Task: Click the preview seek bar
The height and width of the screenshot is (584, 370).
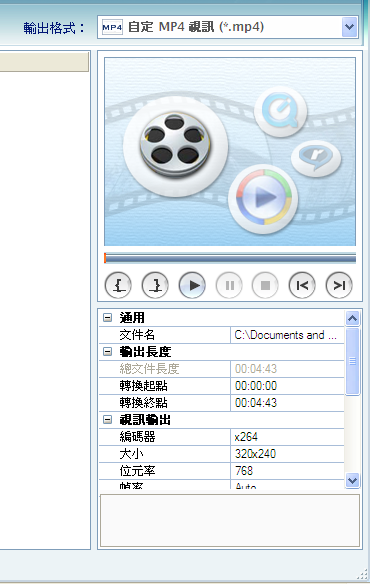Action: [230, 258]
